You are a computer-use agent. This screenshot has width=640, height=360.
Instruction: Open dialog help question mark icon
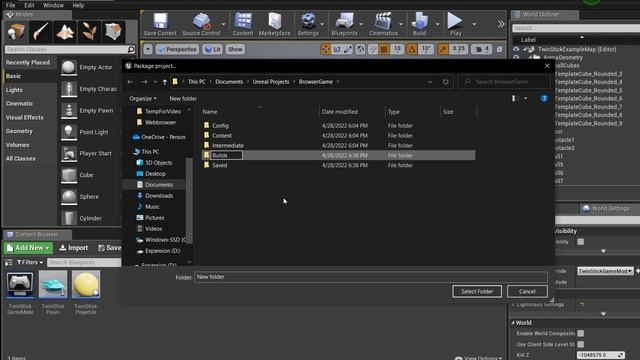coord(544,98)
